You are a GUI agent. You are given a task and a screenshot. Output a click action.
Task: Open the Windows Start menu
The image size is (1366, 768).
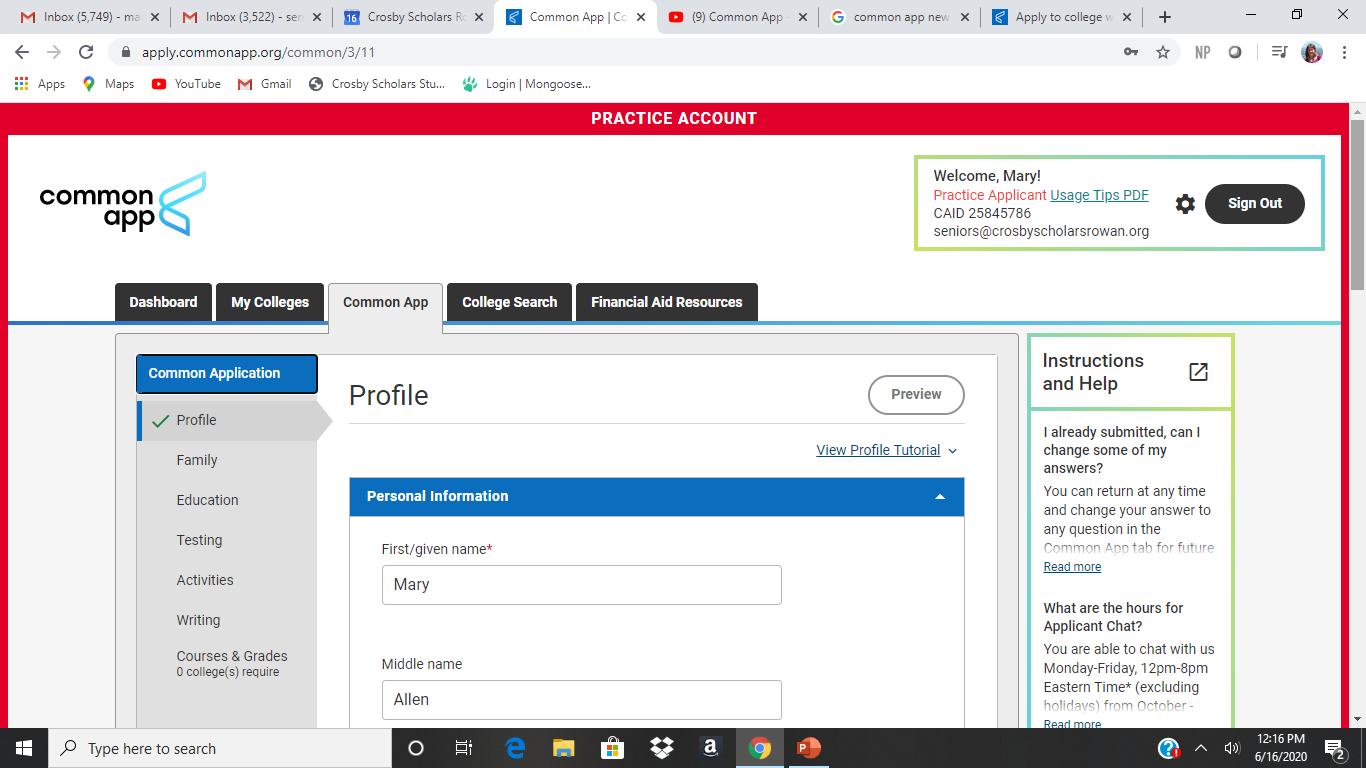click(23, 748)
